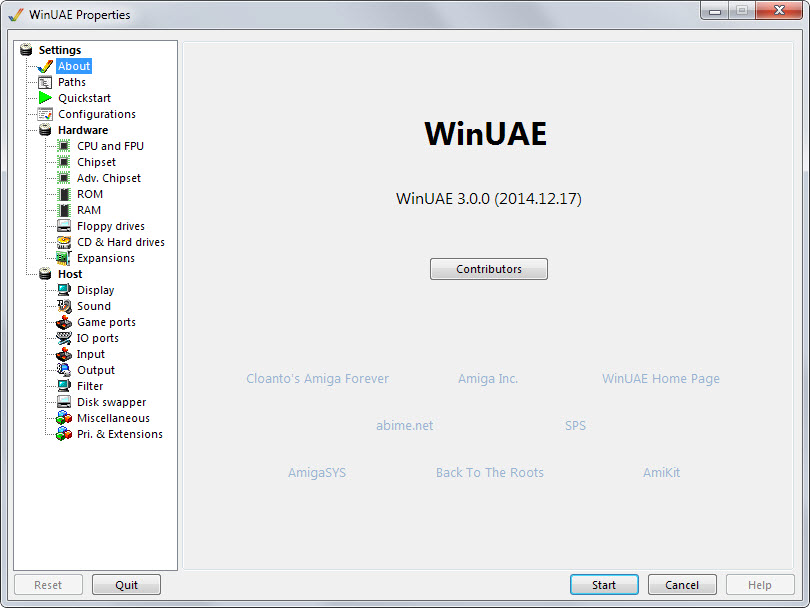This screenshot has width=810, height=608.
Task: Open the Miscellaneous settings label
Action: tap(113, 418)
